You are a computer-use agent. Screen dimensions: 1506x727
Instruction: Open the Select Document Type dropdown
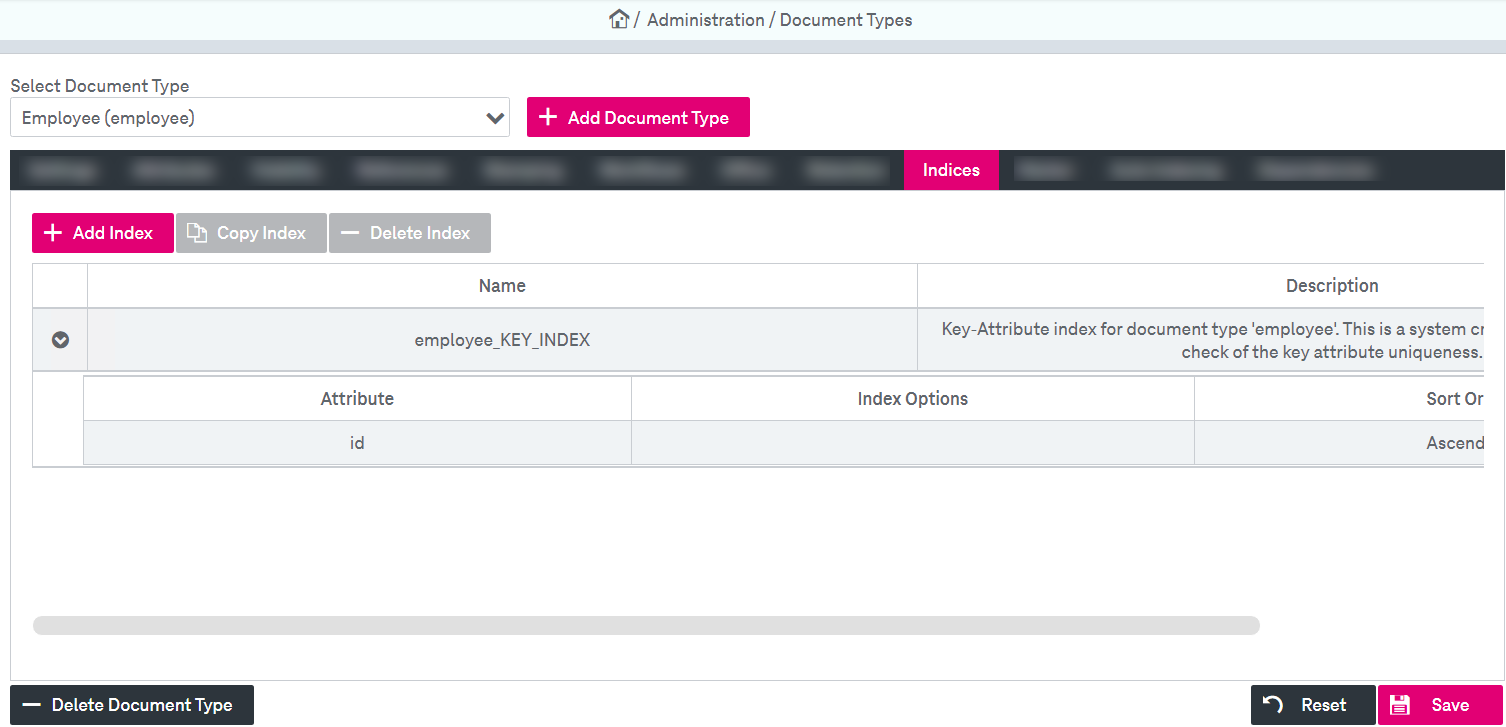tap(260, 118)
